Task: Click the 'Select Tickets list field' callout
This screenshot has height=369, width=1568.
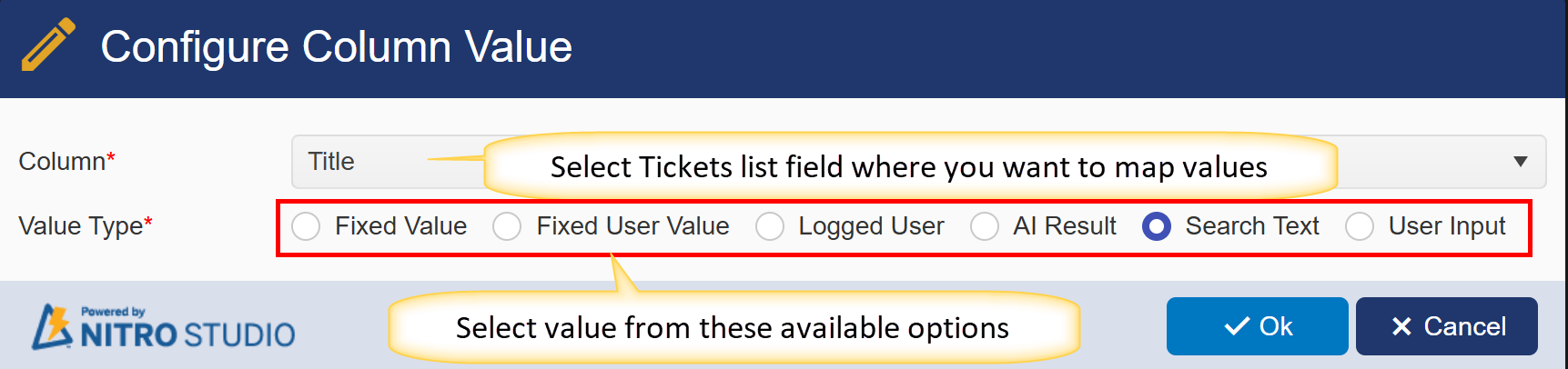Action: tap(908, 167)
